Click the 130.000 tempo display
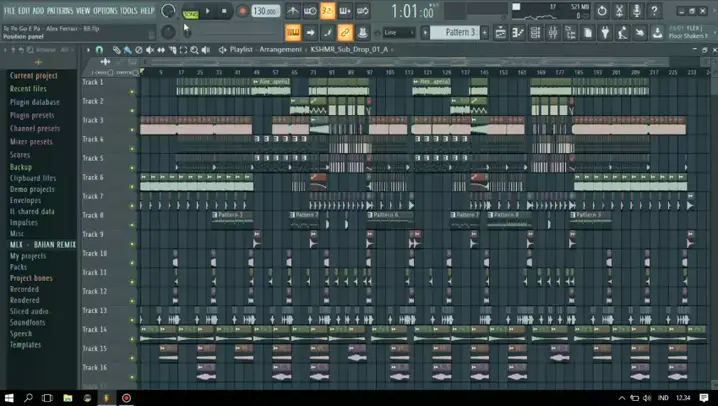 click(x=265, y=12)
